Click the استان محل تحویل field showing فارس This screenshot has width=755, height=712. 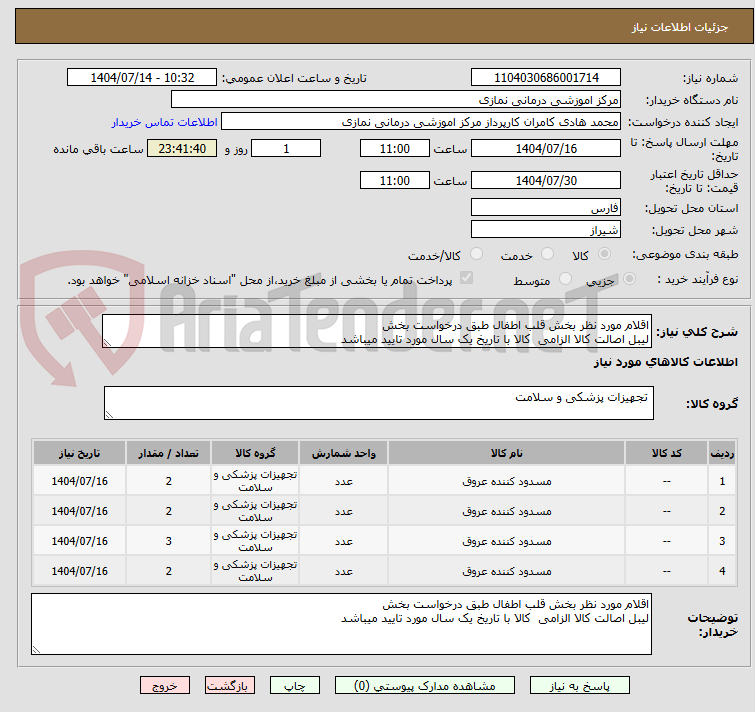point(545,208)
